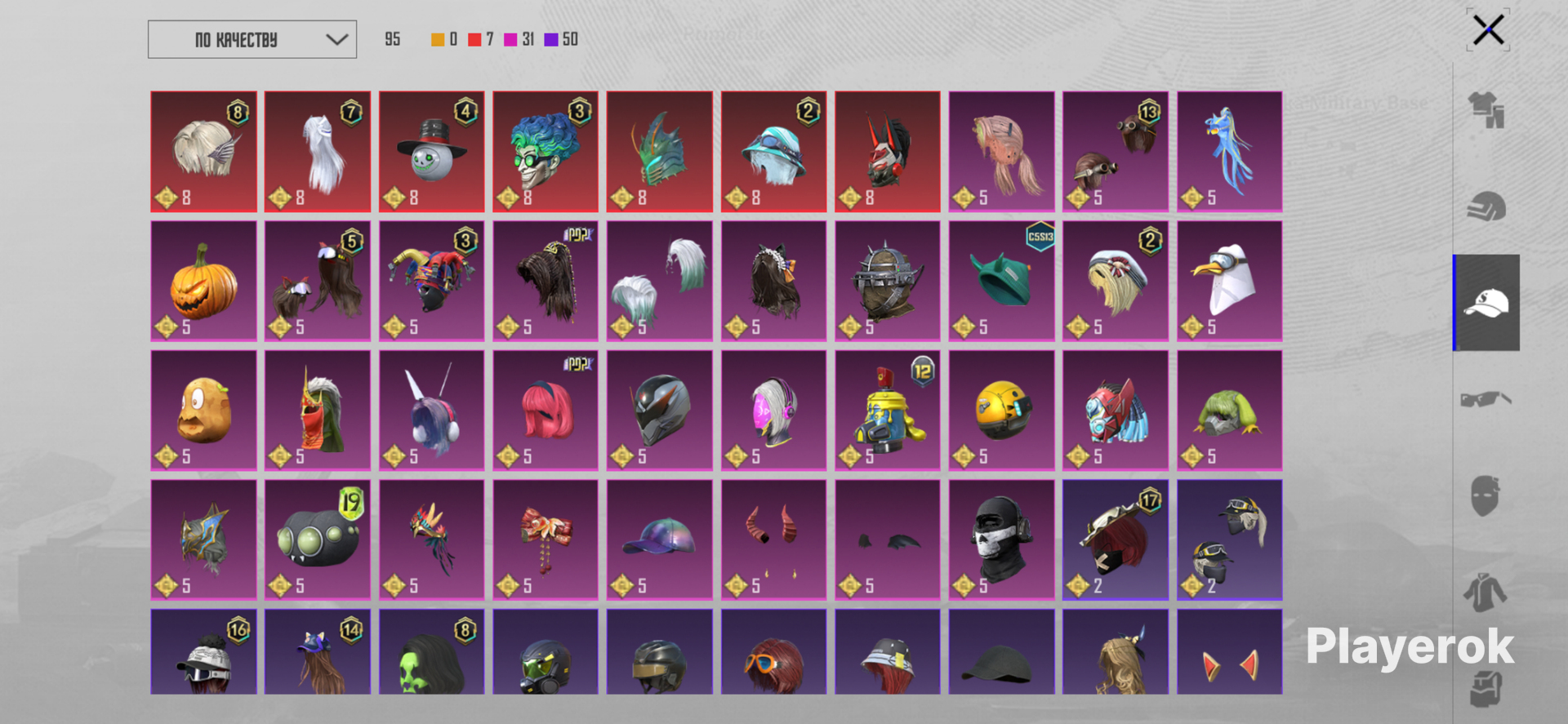This screenshot has height=724, width=1568.
Task: Select the skull balaclava mask item
Action: point(1001,540)
